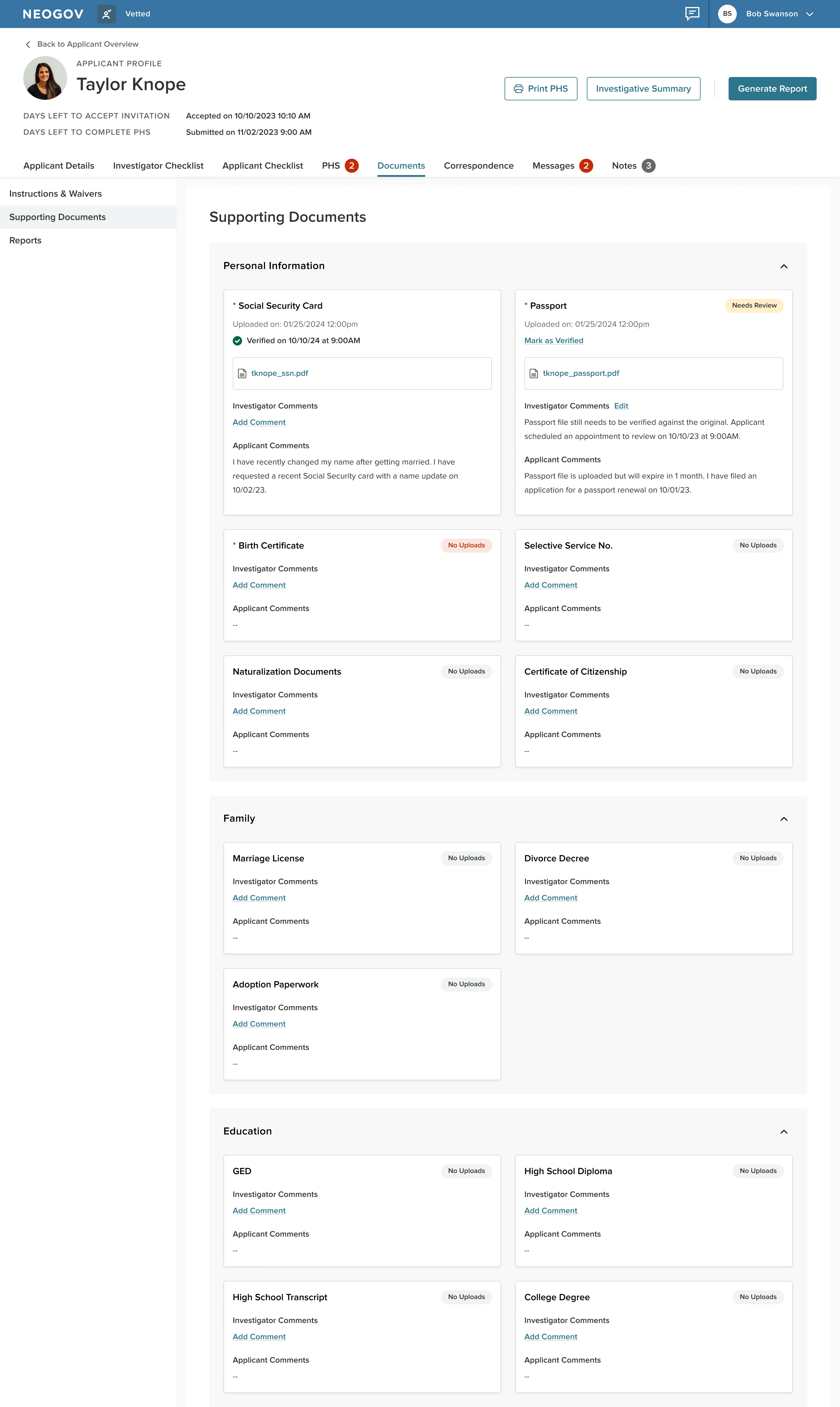Add comment on Social Security Card
This screenshot has height=1407, width=840.
[259, 423]
